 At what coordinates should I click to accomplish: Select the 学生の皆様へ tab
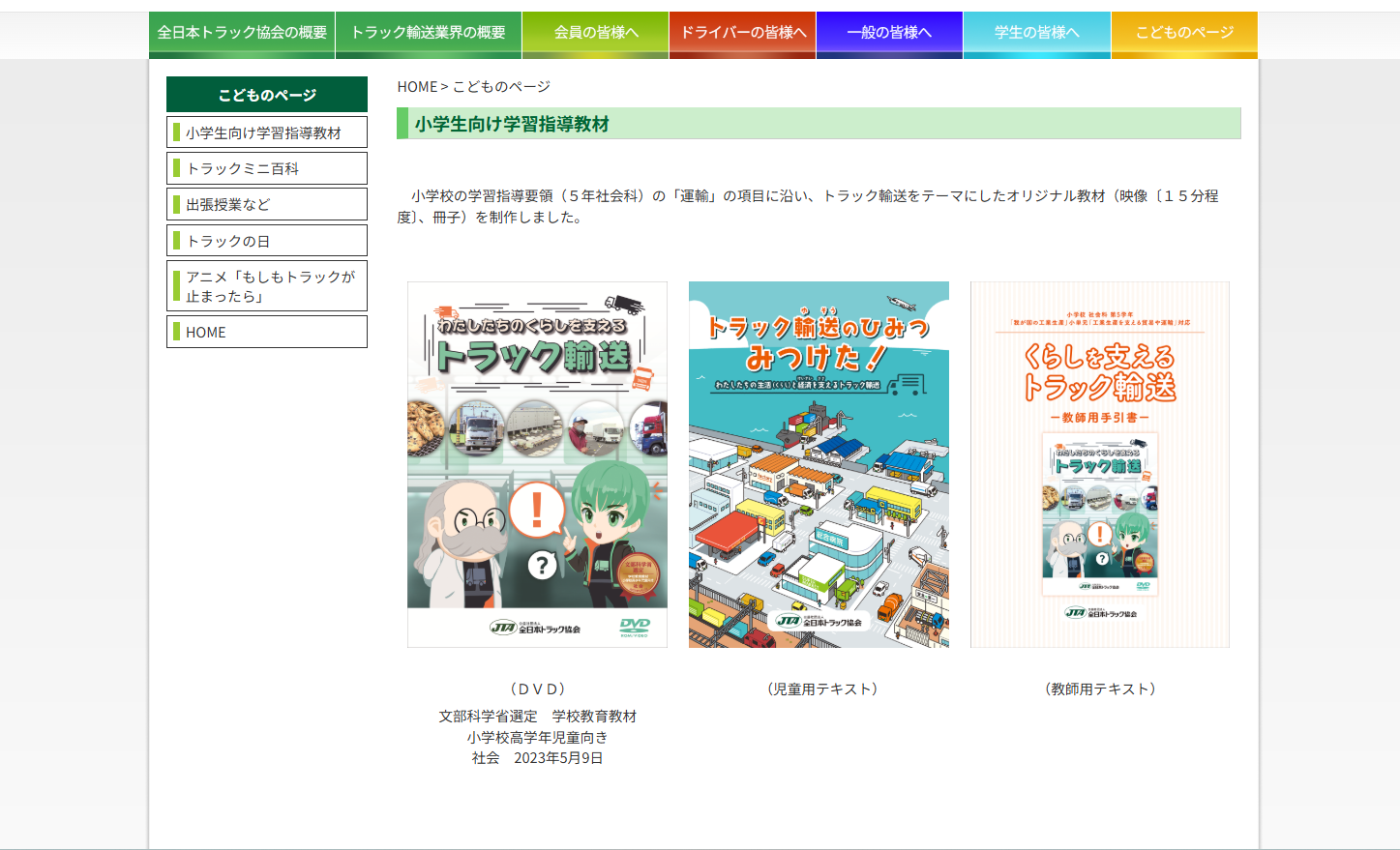point(1036,33)
